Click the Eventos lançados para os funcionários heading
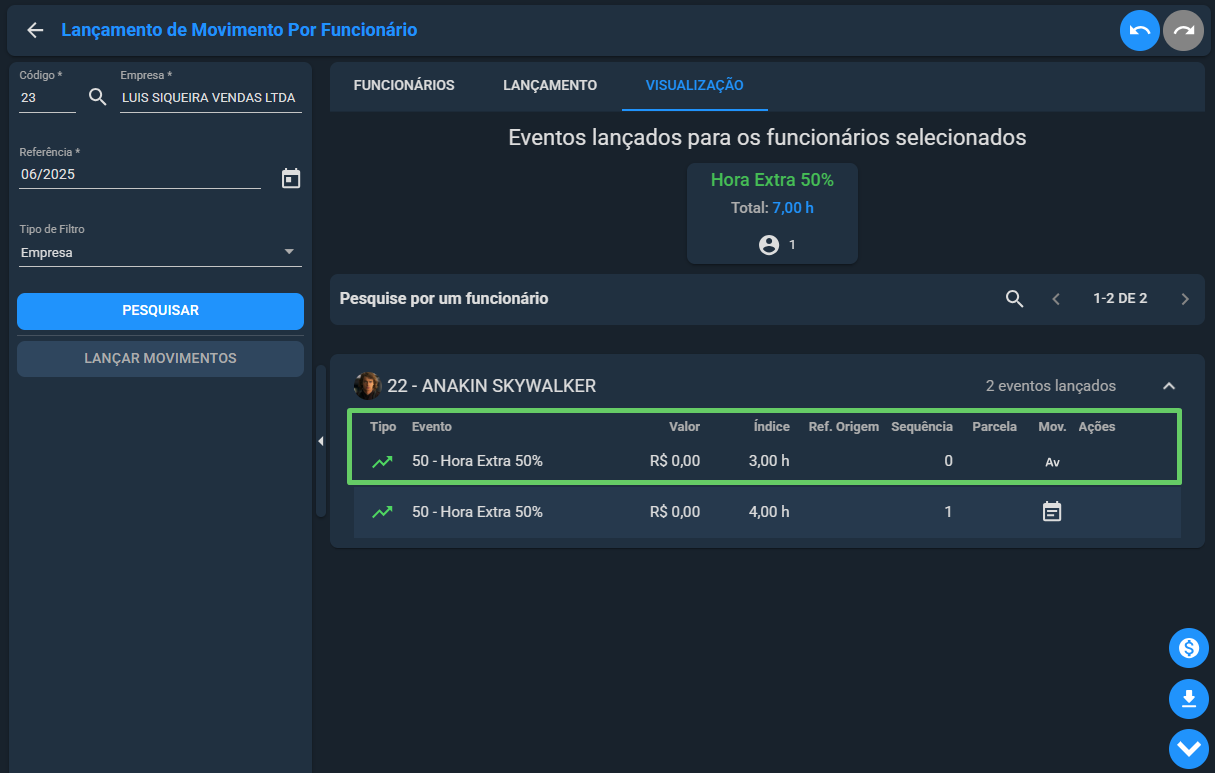The image size is (1215, 773). (767, 138)
